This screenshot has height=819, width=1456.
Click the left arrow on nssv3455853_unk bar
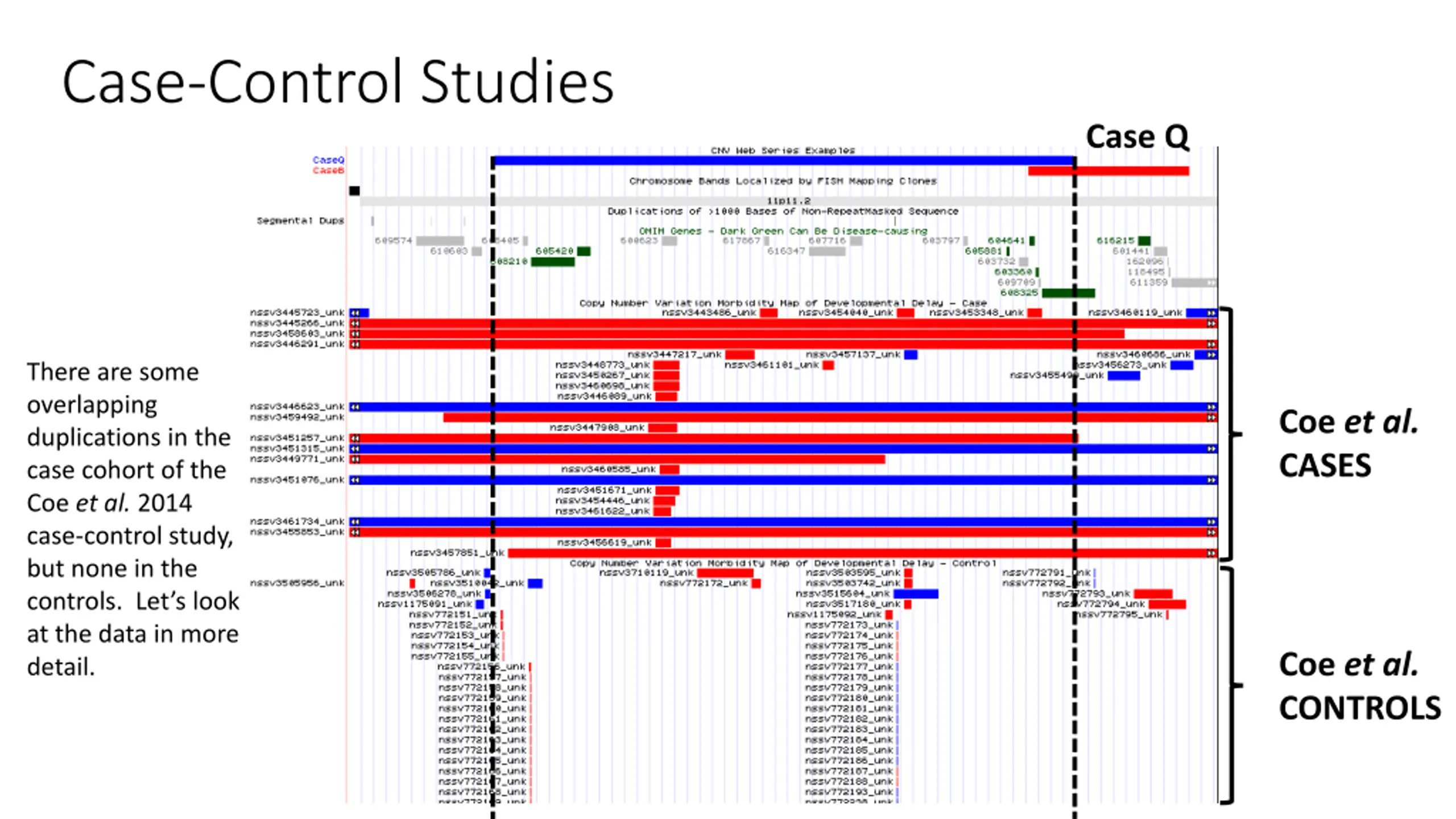pos(354,532)
